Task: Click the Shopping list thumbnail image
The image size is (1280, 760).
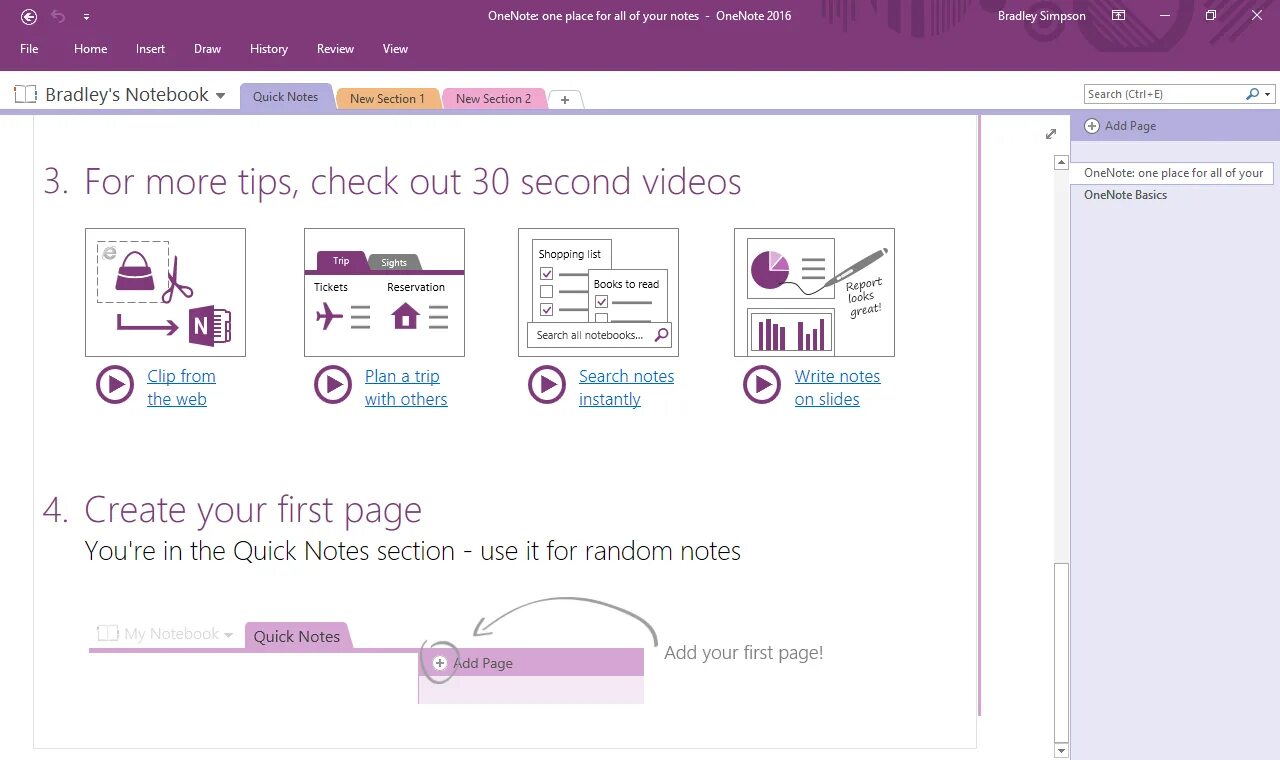Action: 598,292
